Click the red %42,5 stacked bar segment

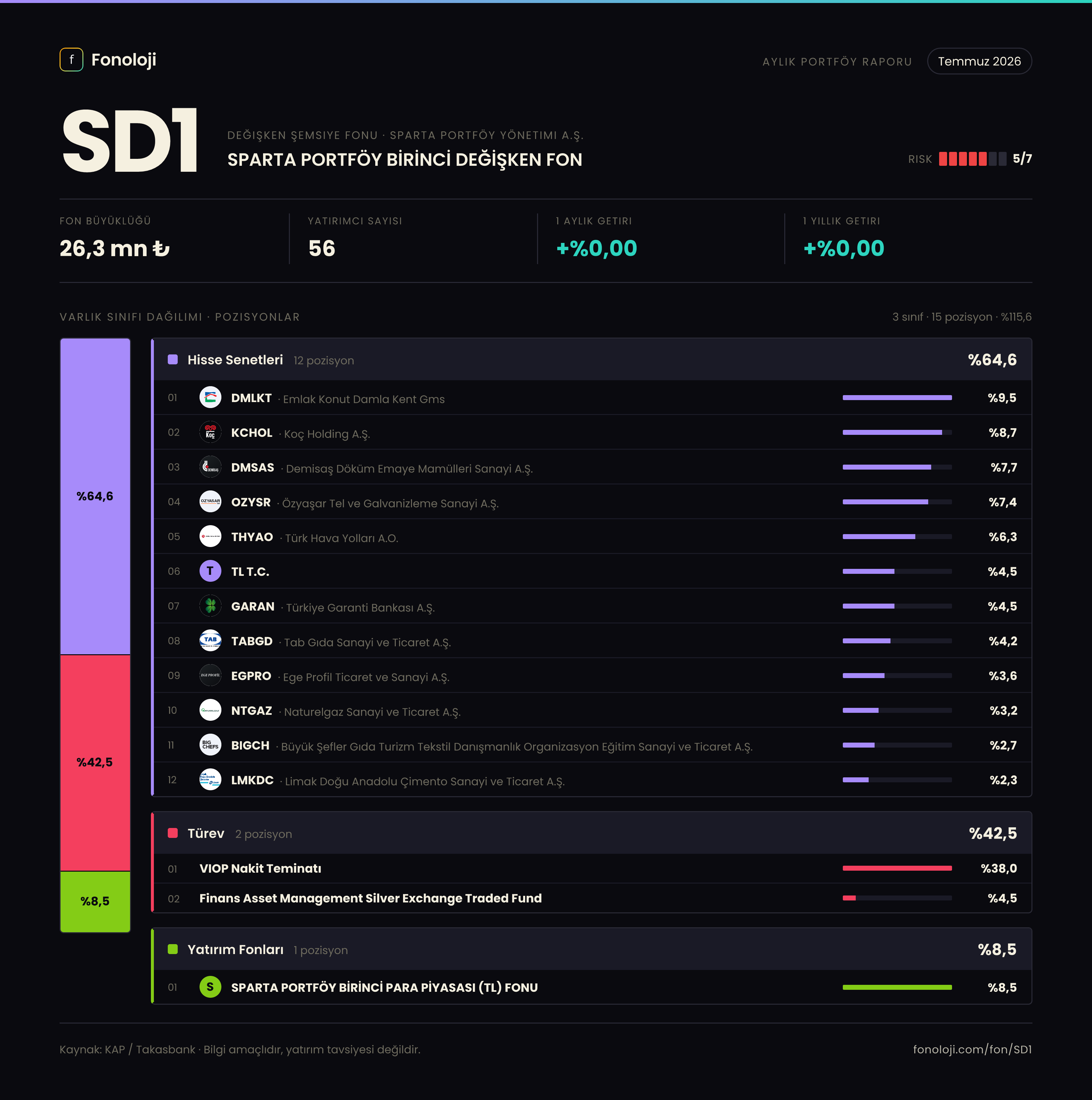tap(95, 763)
